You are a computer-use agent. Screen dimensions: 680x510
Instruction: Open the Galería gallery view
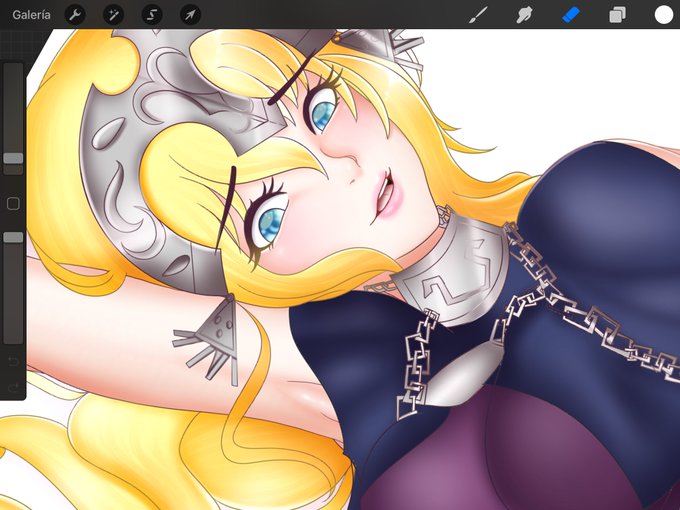[31, 15]
